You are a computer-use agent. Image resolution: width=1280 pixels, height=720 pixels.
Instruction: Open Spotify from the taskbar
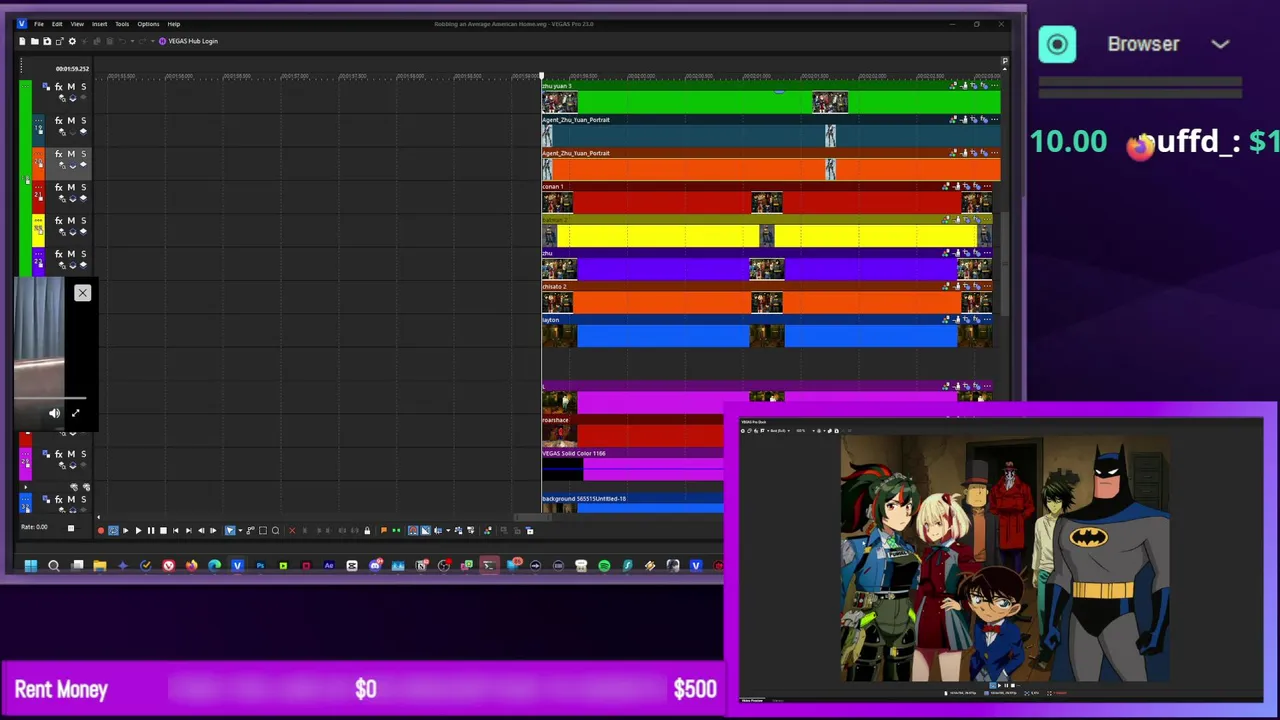[x=604, y=566]
